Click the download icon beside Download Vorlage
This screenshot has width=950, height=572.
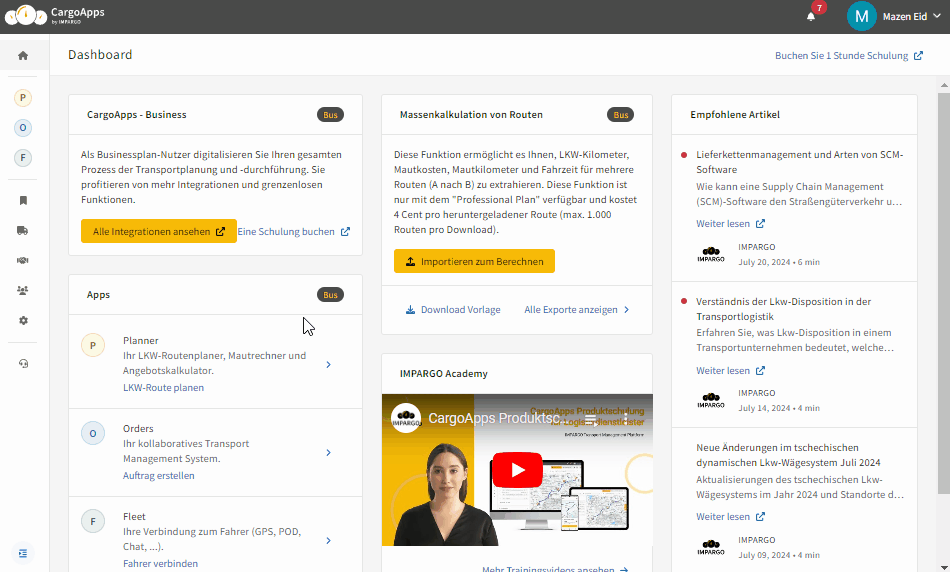pyautogui.click(x=410, y=310)
